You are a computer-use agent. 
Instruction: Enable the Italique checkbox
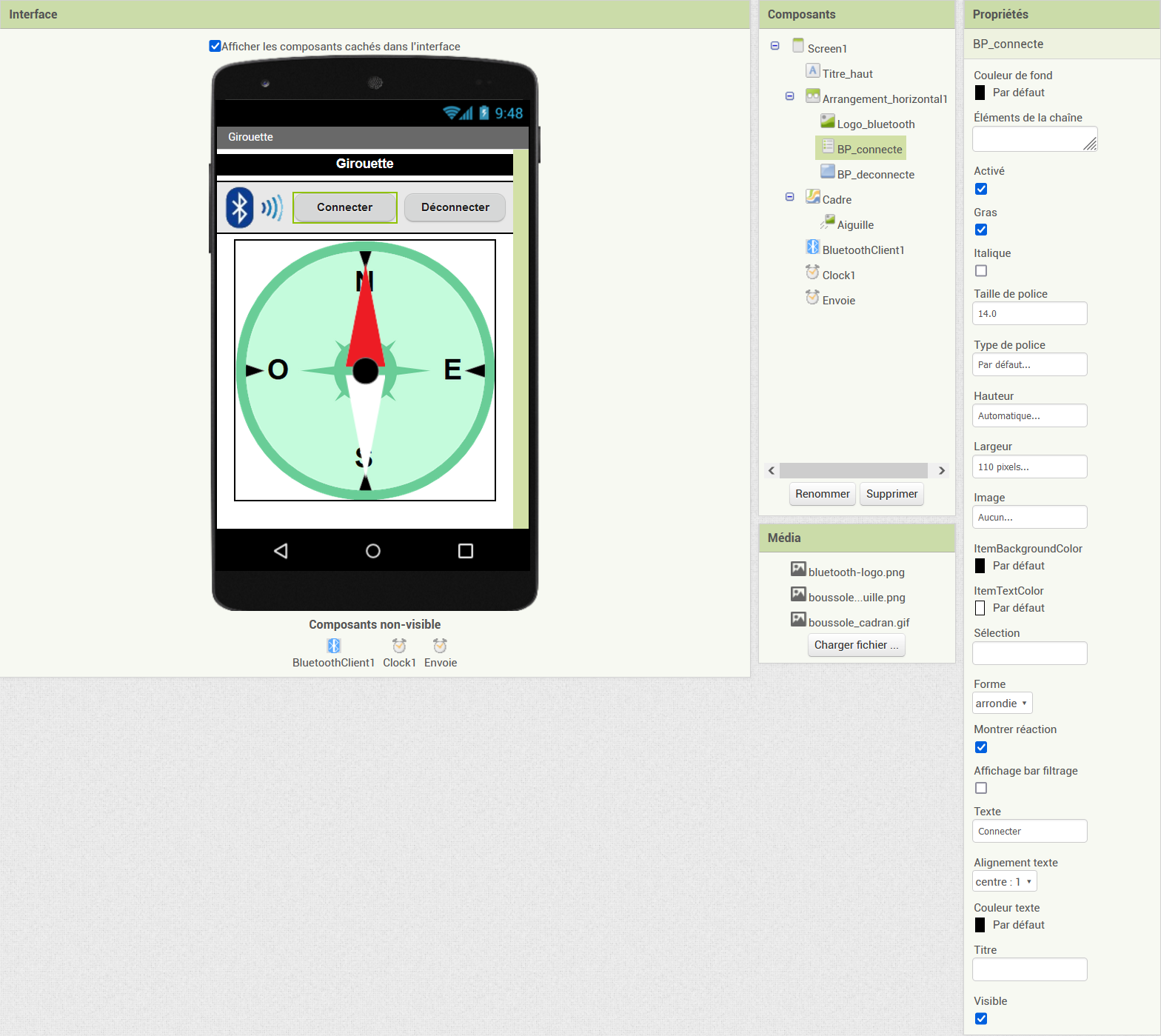pyautogui.click(x=981, y=271)
